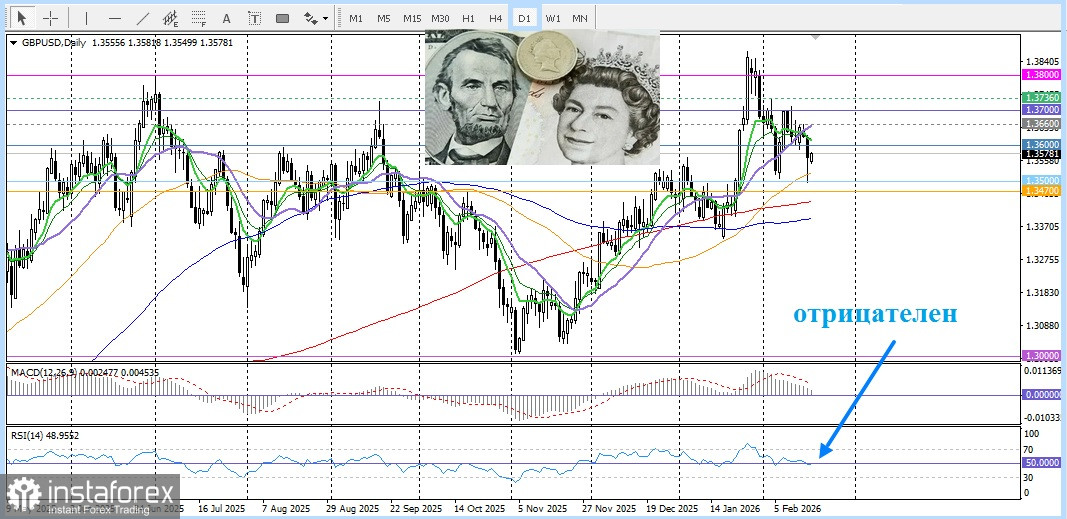Image resolution: width=1067 pixels, height=519 pixels.
Task: Open the arrows objects dropdown
Action: 316,18
